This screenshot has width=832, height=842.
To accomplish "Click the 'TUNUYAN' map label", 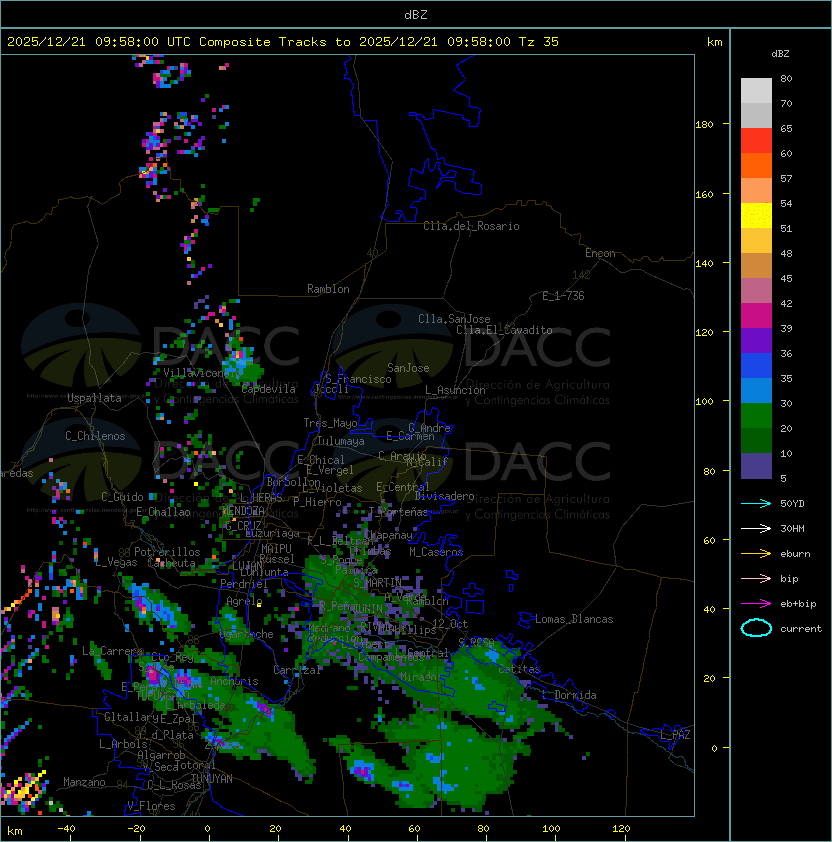I will click(212, 778).
